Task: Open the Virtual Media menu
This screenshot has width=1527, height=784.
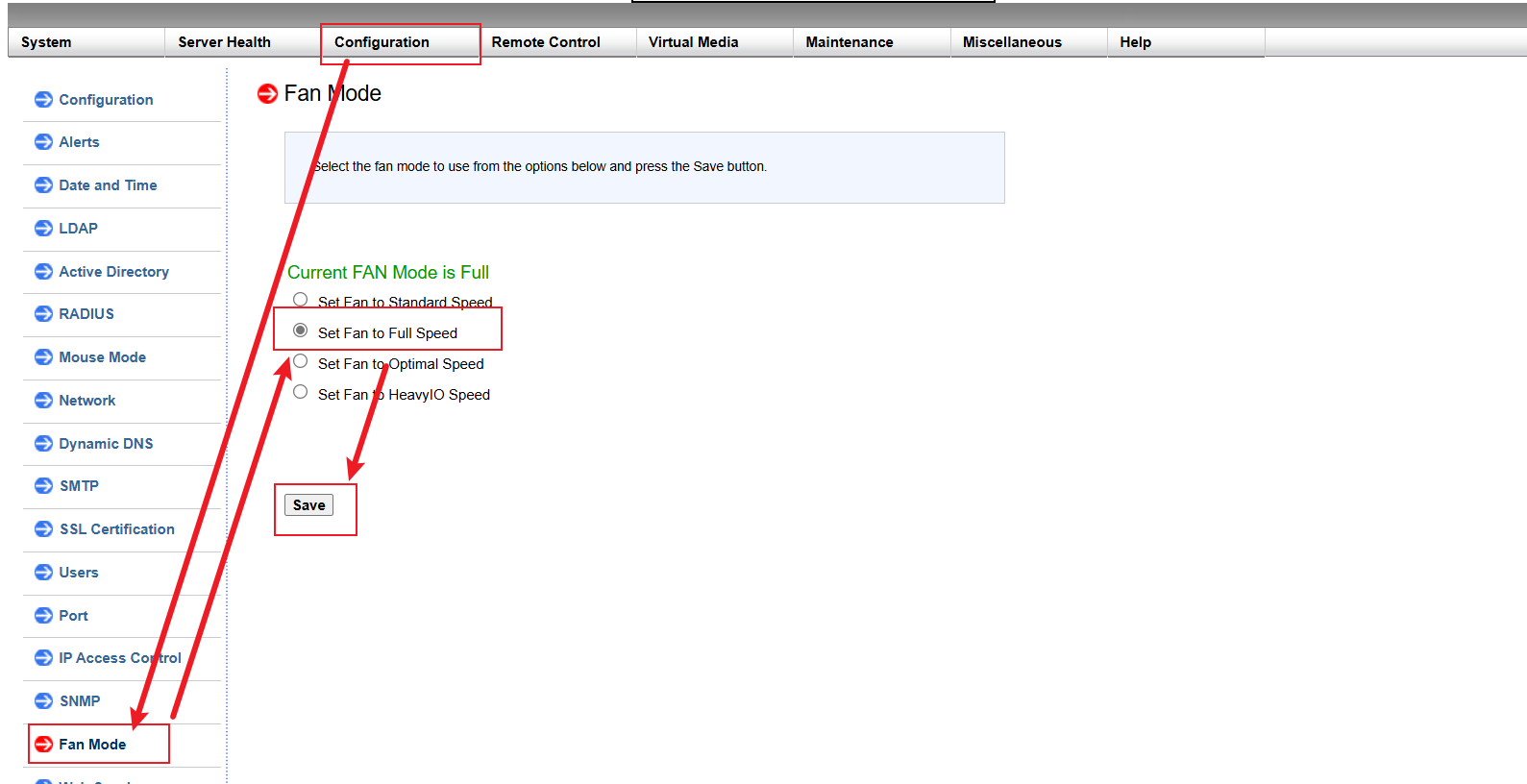Action: tap(693, 42)
